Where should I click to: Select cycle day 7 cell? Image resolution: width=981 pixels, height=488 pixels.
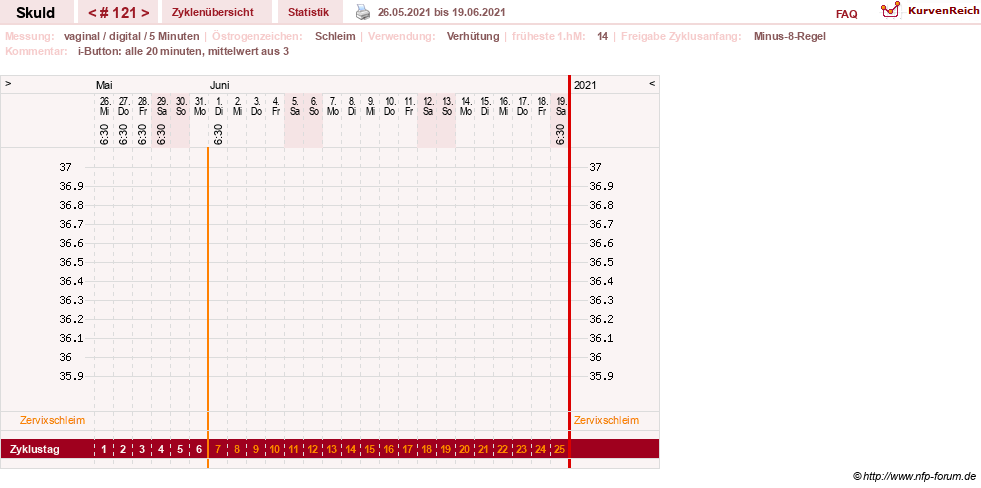[218, 449]
